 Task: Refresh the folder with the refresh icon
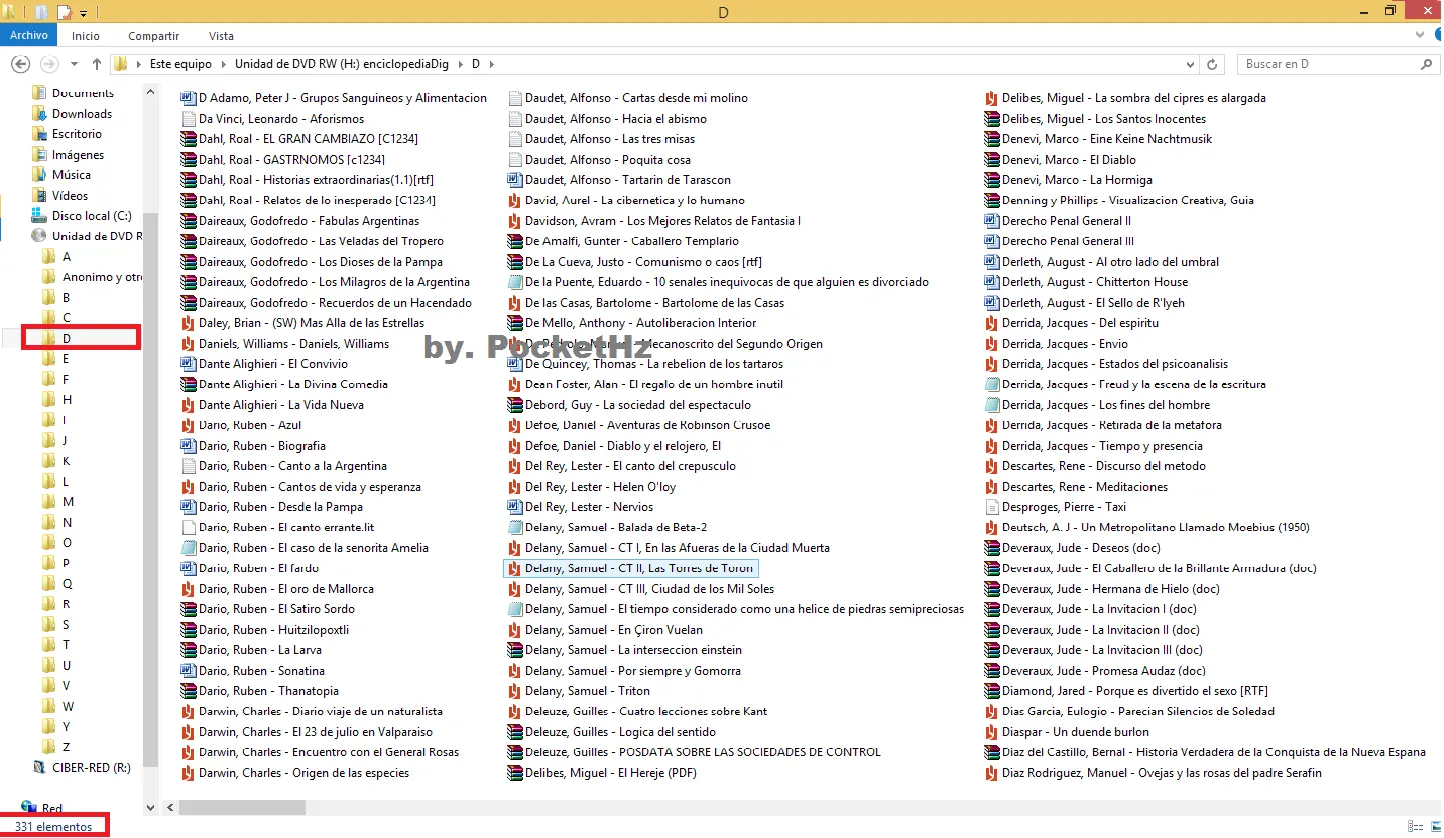1212,64
